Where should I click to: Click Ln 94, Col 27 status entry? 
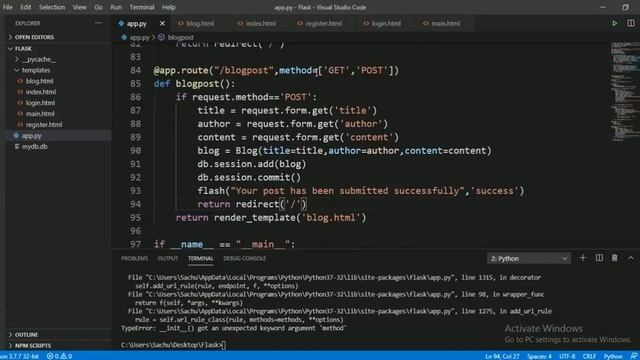coord(502,356)
